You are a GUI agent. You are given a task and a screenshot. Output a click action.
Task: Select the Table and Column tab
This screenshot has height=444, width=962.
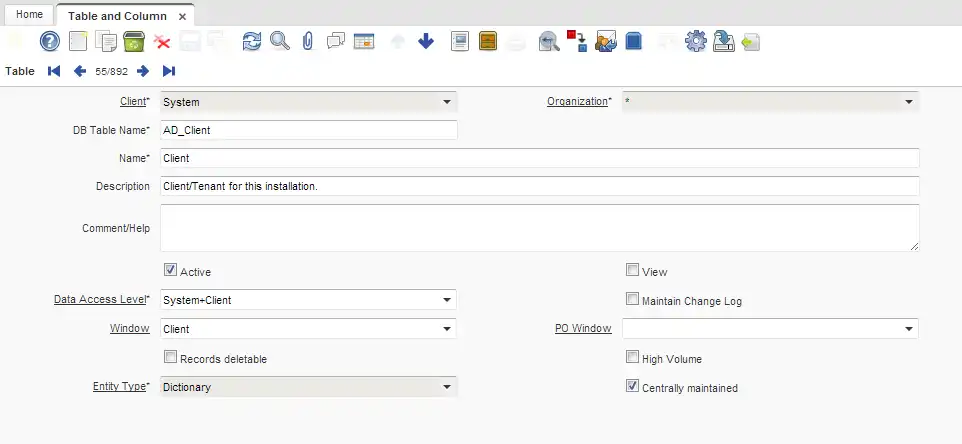point(117,16)
